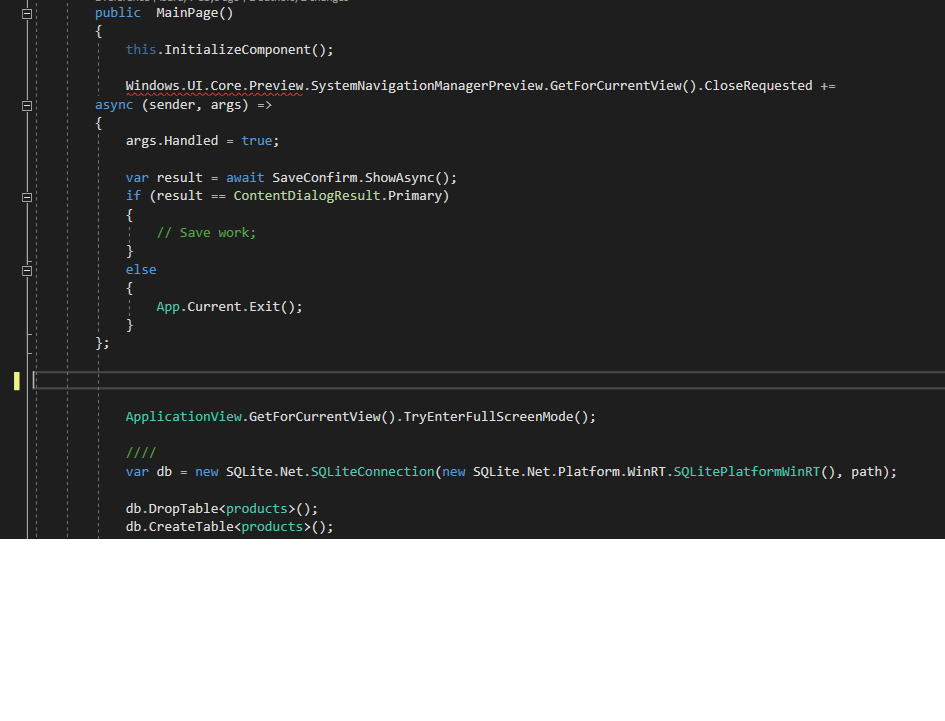This screenshot has width=945, height=721.
Task: Collapse the else block
Action: click(27, 271)
